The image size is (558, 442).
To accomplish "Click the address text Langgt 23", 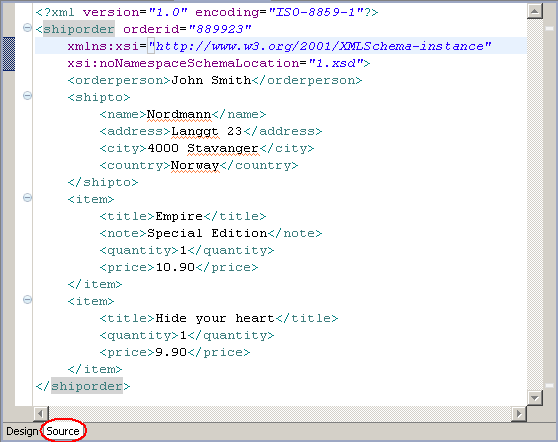I will pyautogui.click(x=206, y=132).
